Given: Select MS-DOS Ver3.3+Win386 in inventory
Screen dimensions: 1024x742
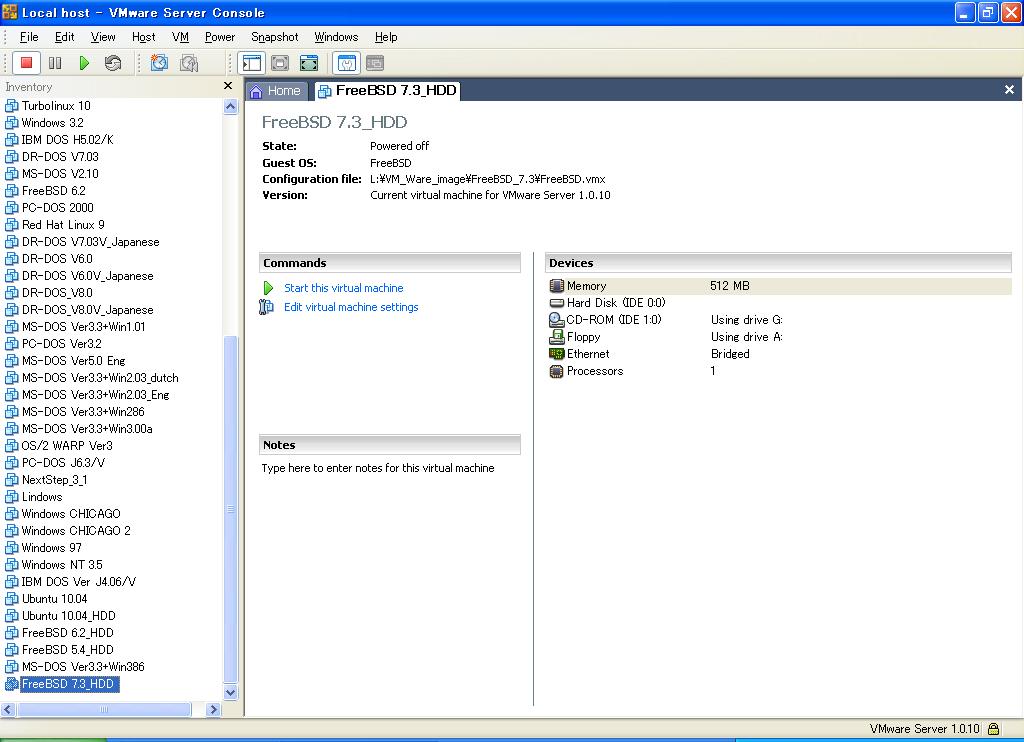Looking at the screenshot, I should pyautogui.click(x=83, y=666).
